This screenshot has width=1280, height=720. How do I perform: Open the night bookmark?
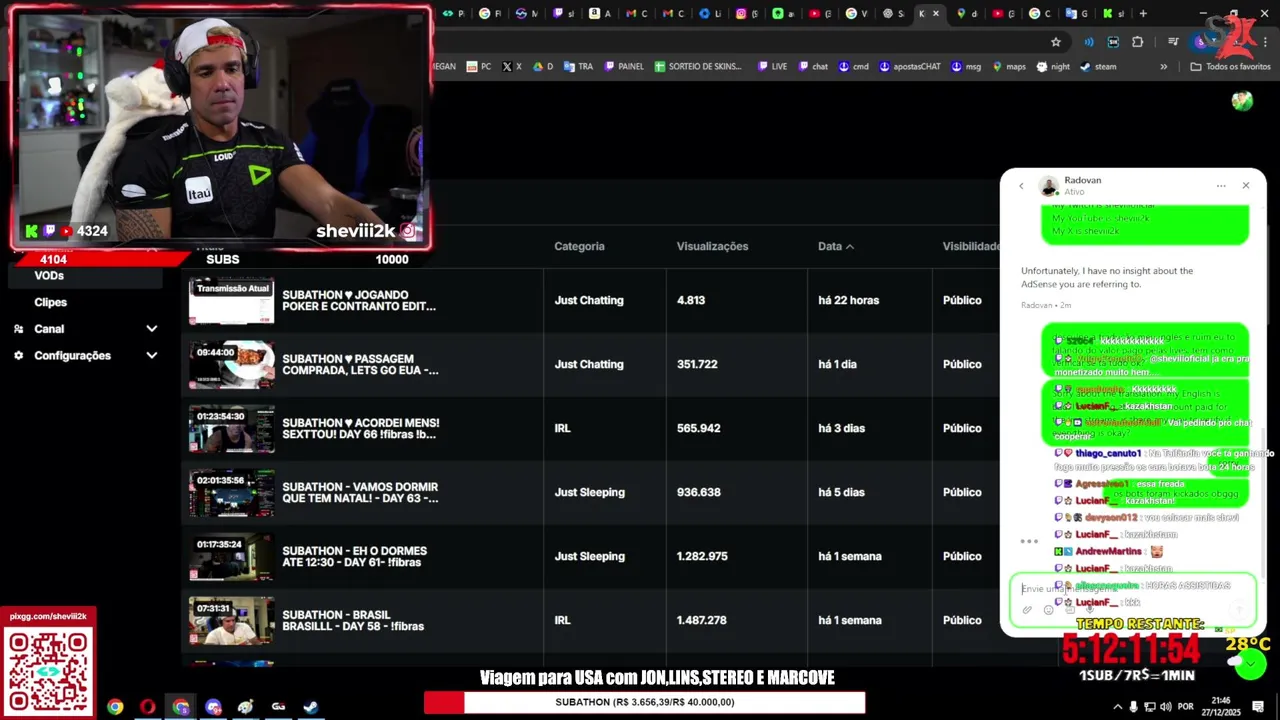pos(1053,67)
